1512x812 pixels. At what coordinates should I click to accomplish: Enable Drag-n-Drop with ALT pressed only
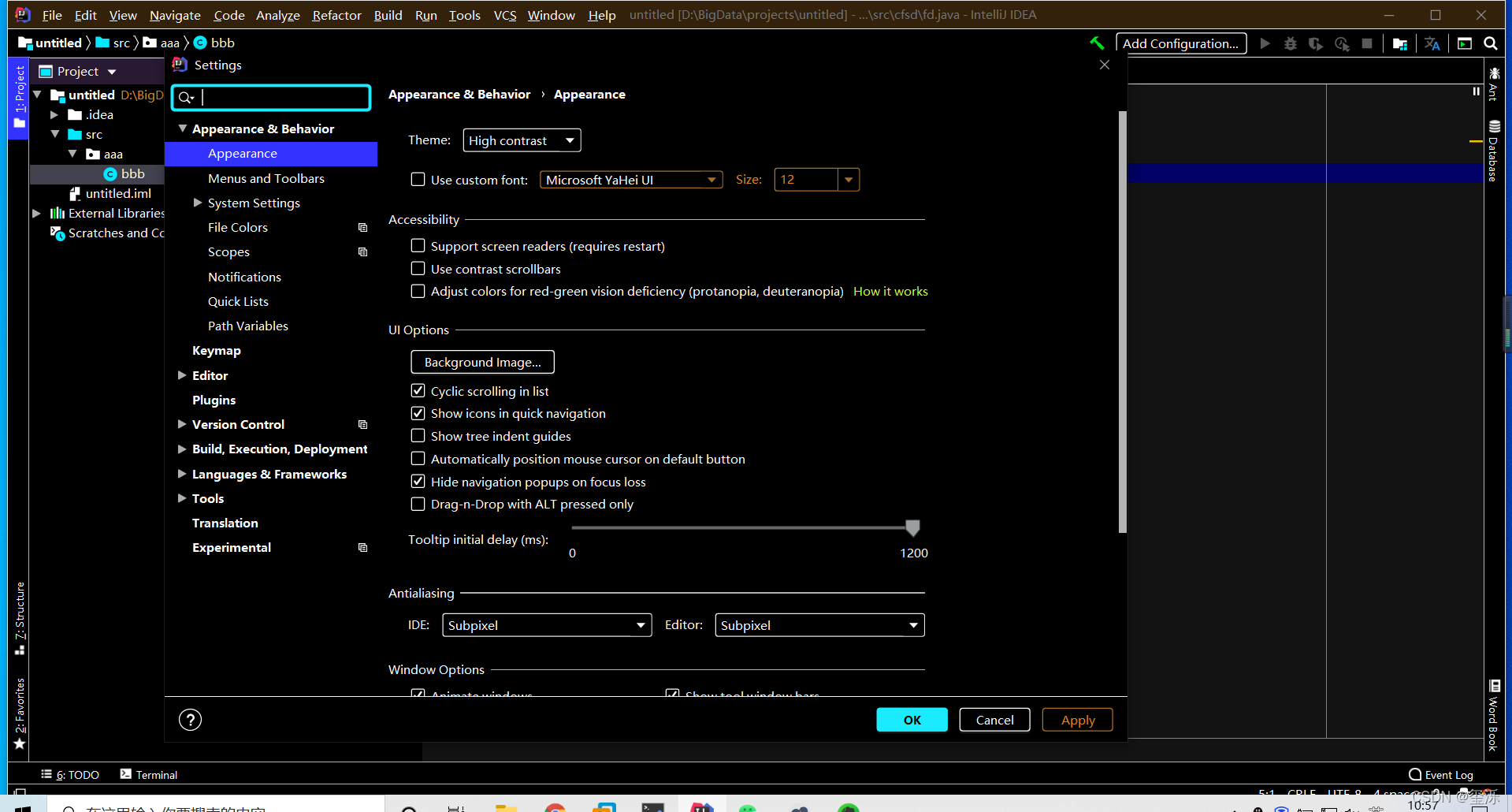coord(418,504)
